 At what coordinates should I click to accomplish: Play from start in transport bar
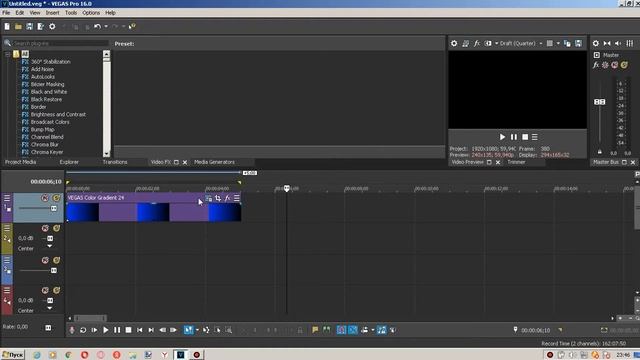[x=94, y=330]
